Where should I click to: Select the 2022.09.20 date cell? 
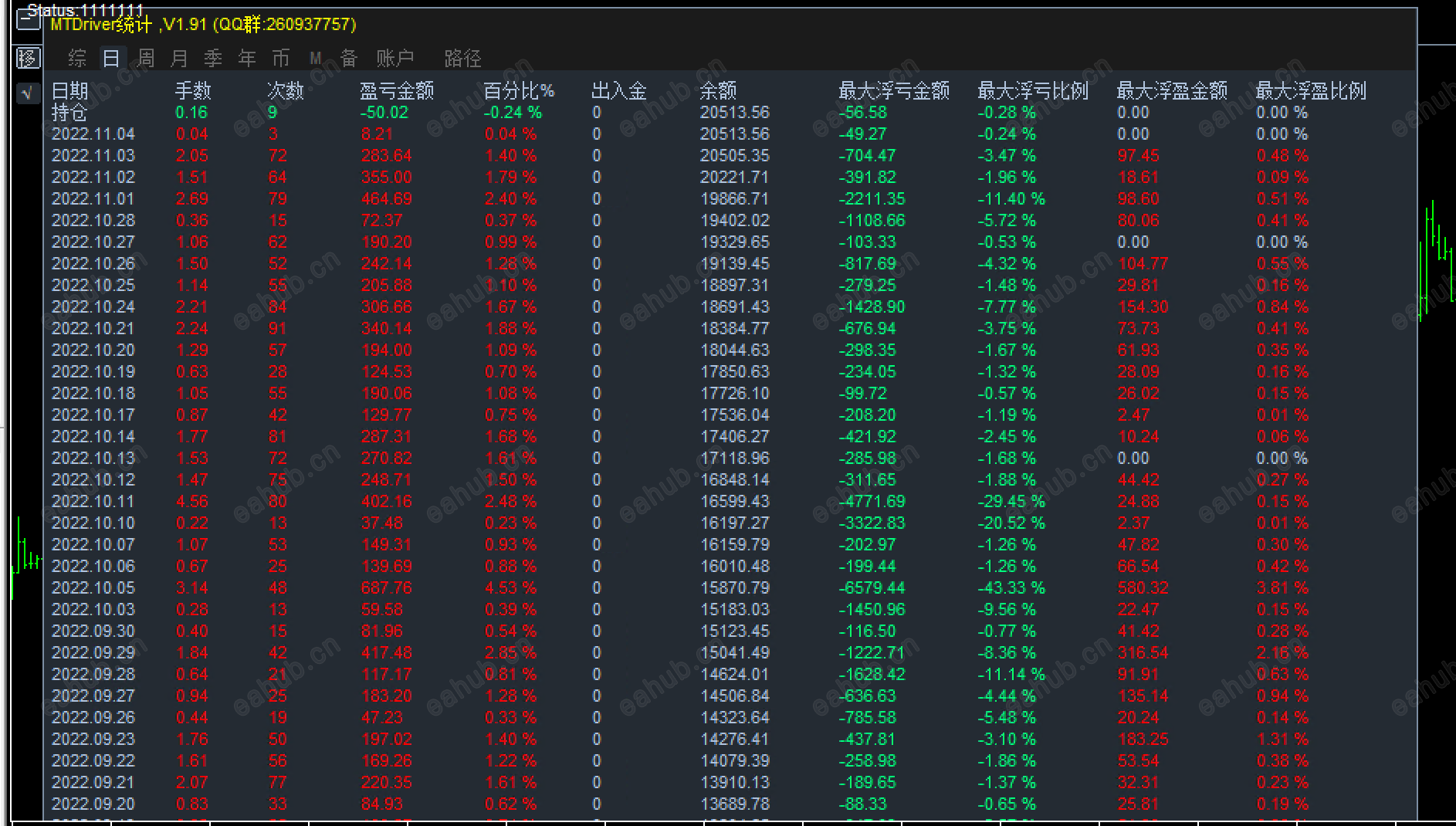click(93, 804)
